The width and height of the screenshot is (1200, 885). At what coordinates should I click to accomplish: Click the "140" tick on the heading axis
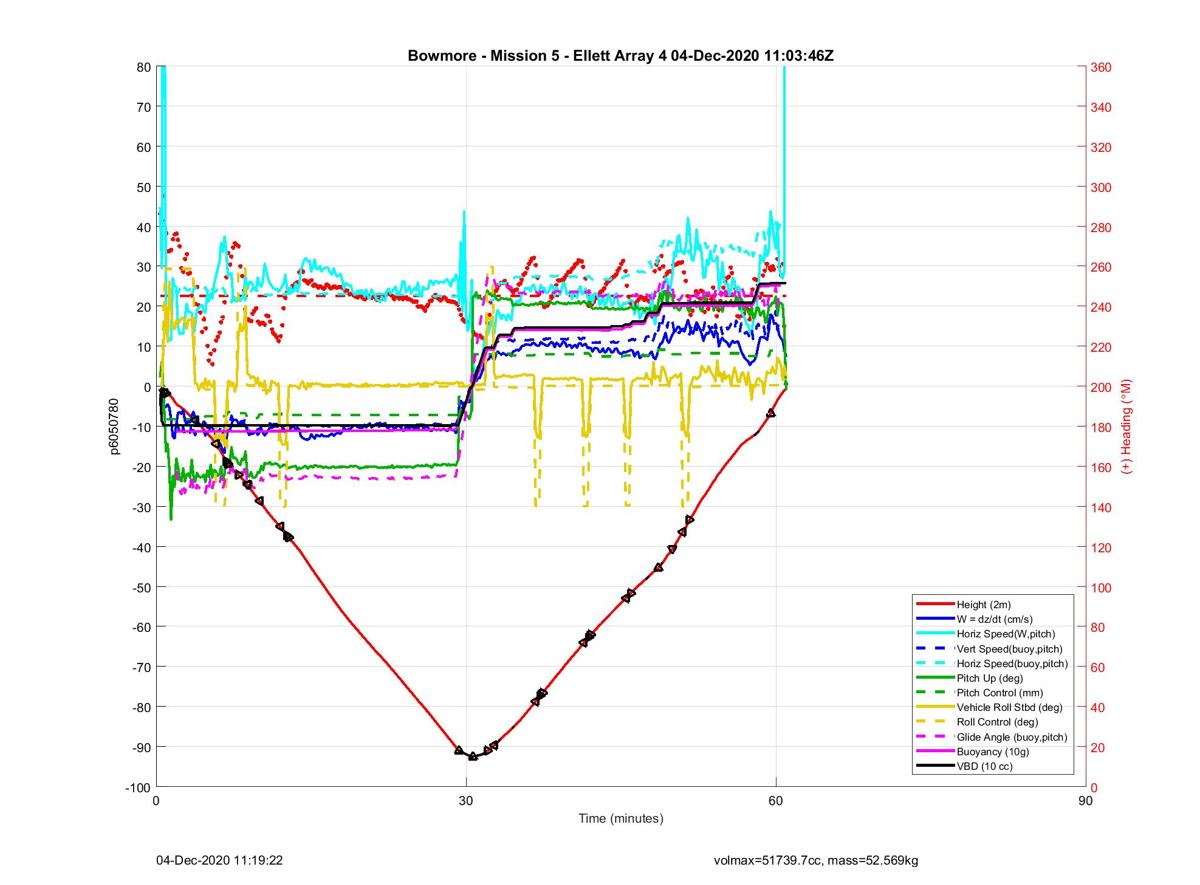1101,507
